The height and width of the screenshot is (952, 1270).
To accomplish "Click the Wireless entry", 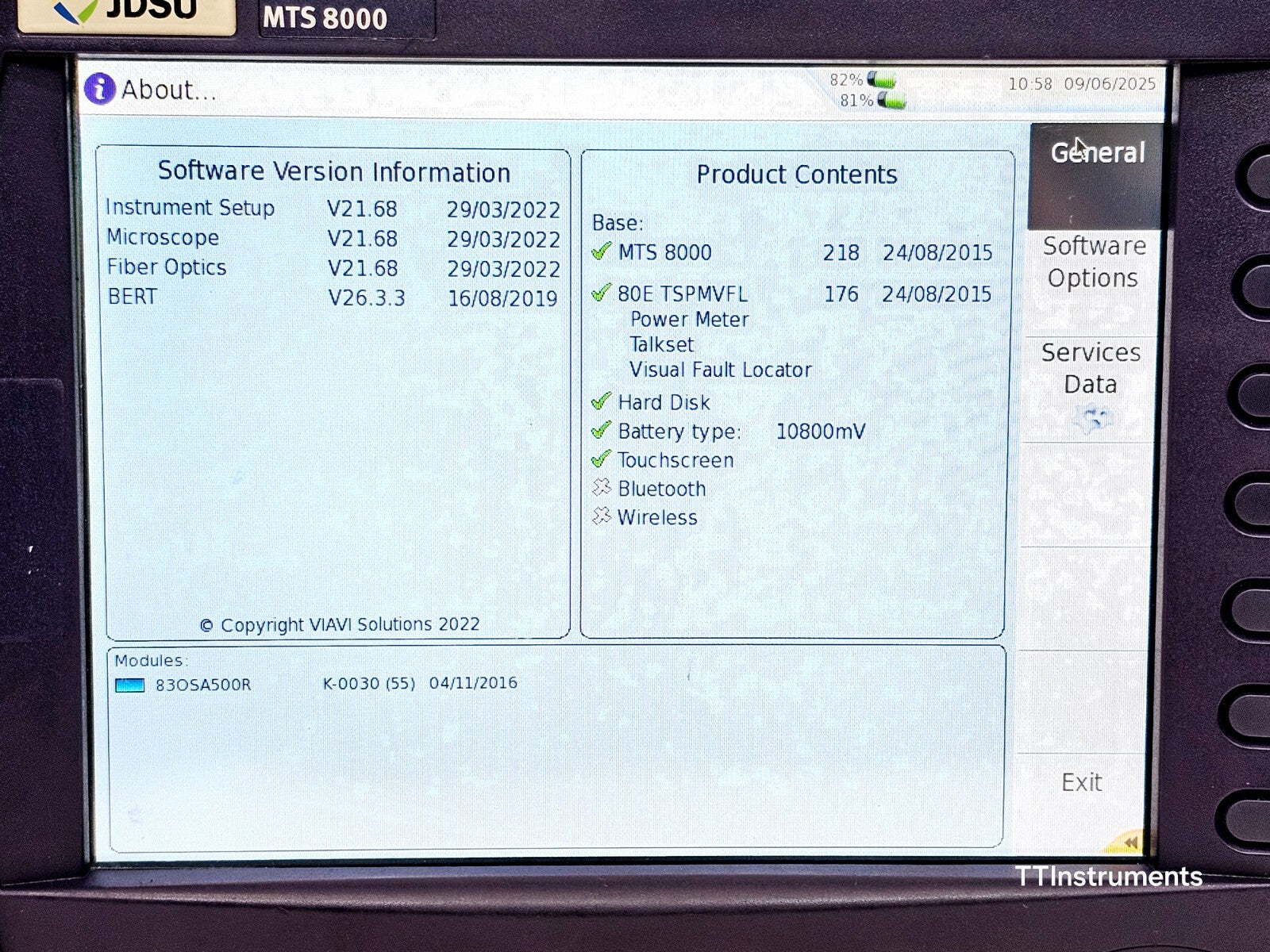I will coord(657,517).
